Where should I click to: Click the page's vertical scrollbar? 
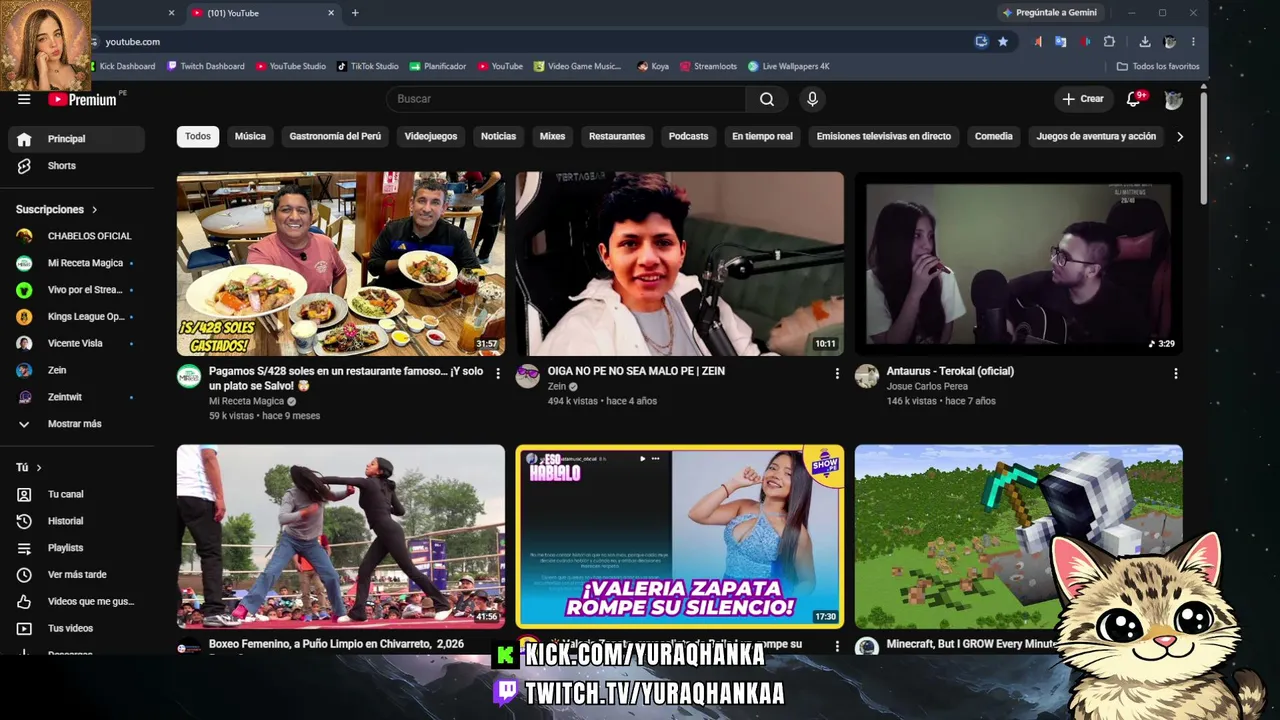(1203, 150)
